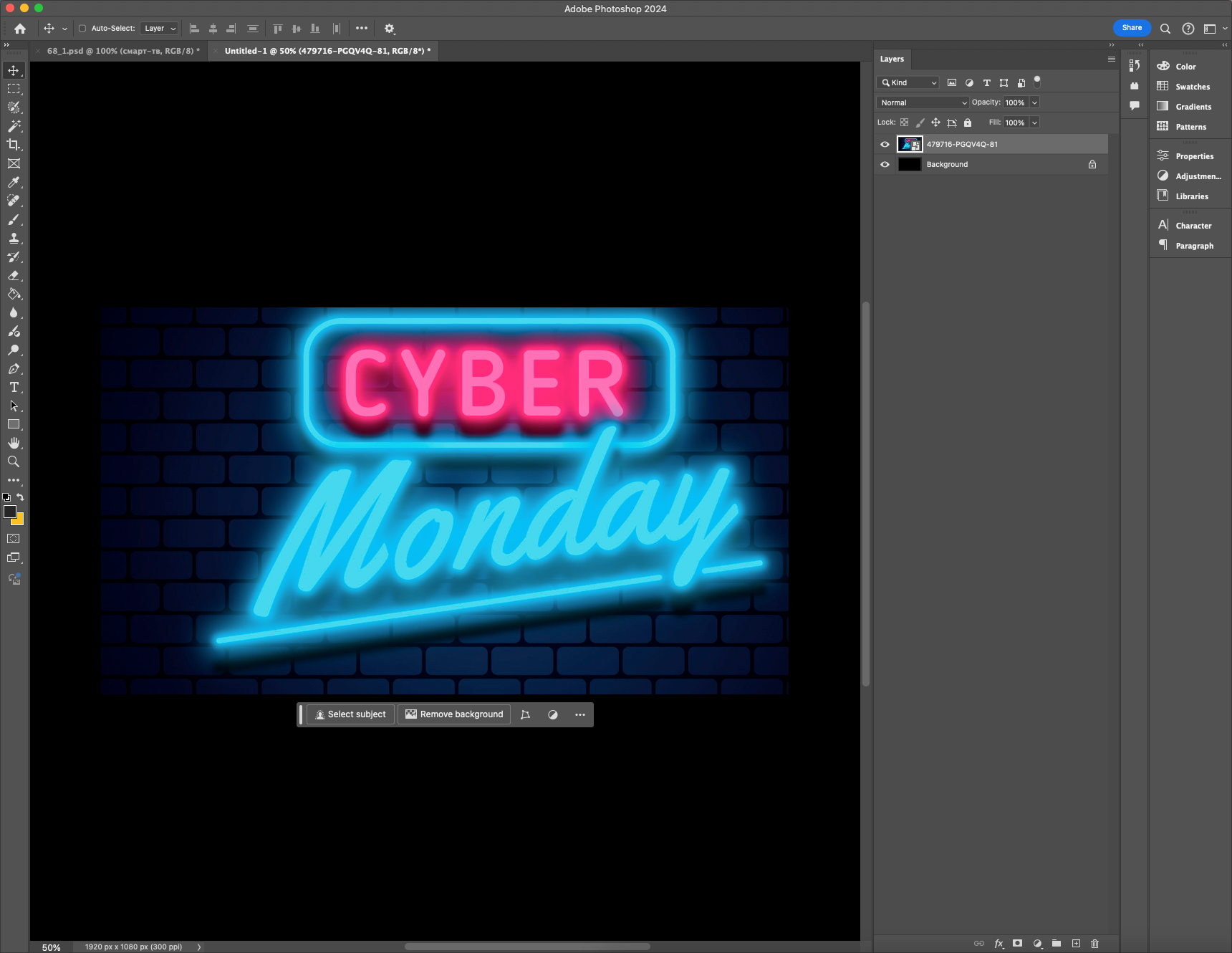
Task: Open Move tool preset picker arrow
Action: [x=64, y=29]
